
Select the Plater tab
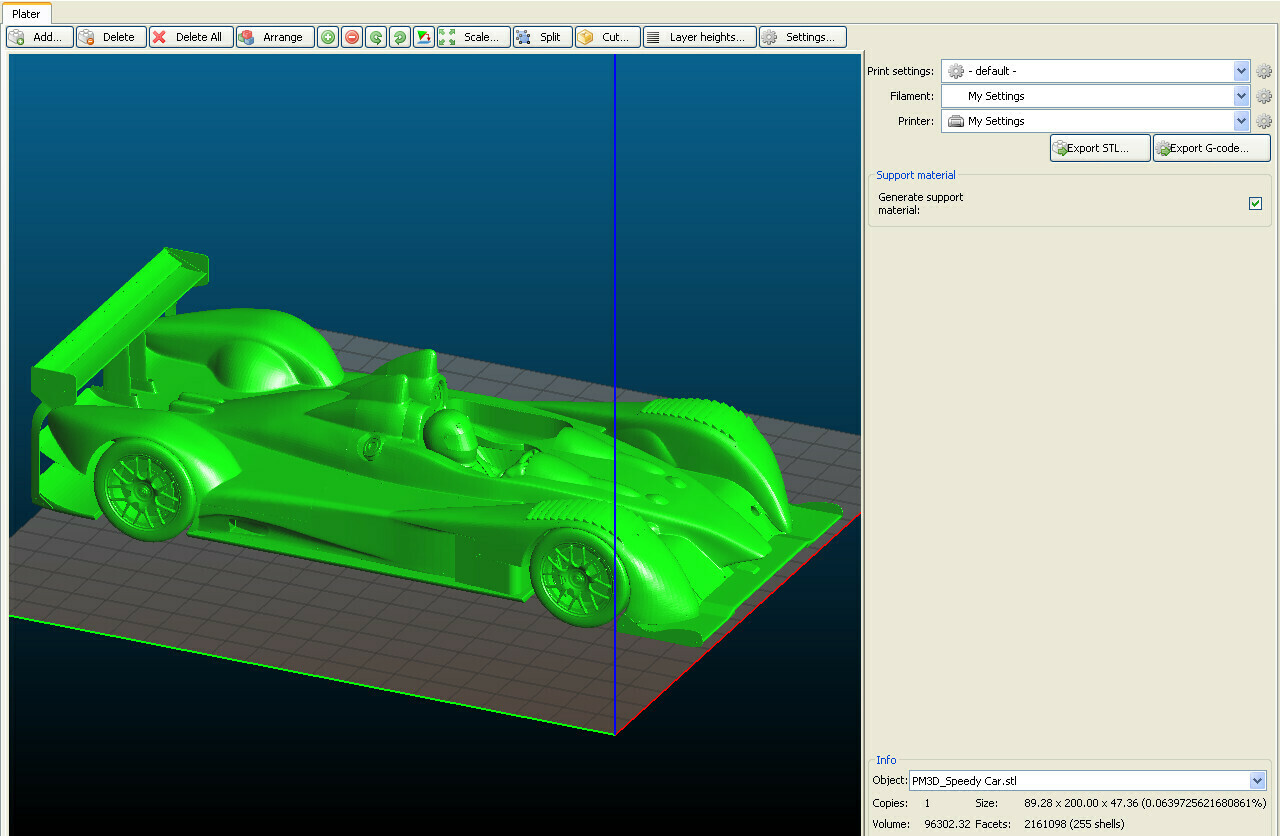[x=27, y=13]
